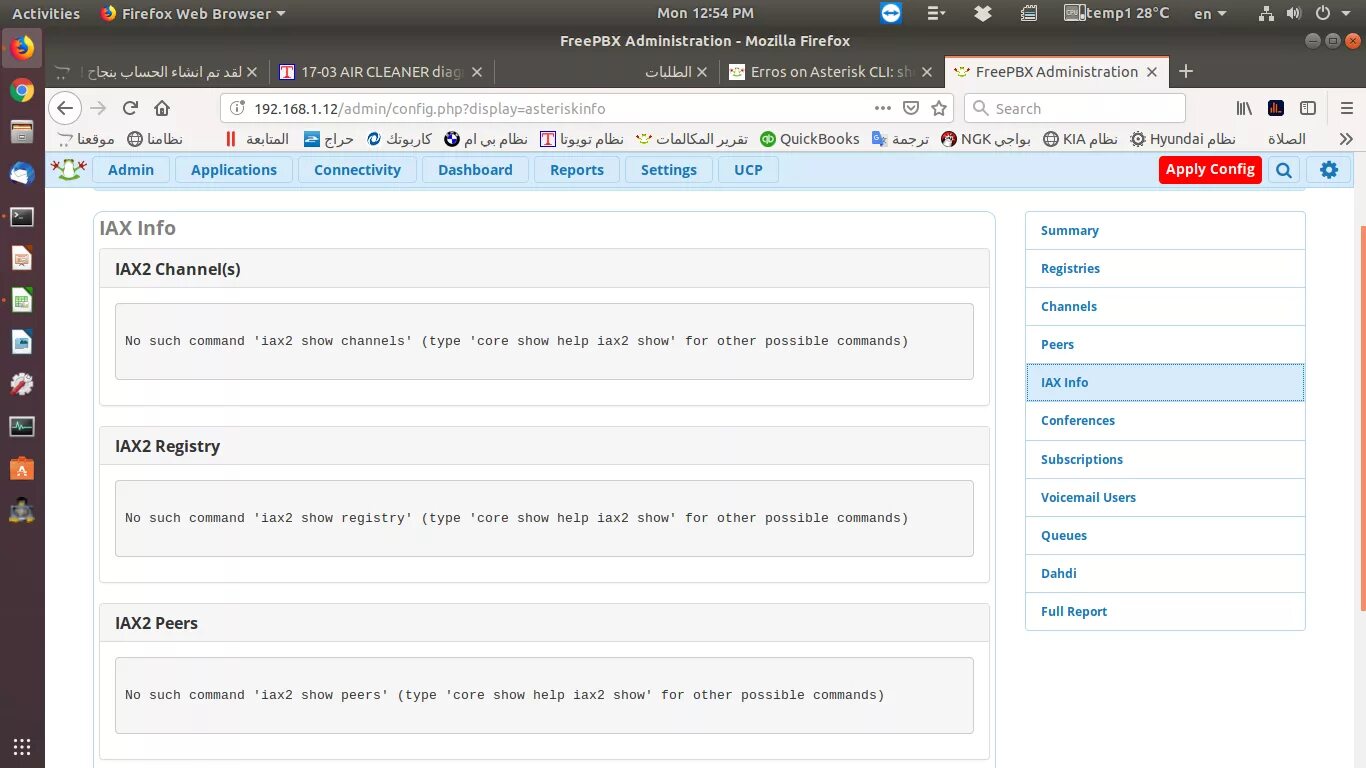
Task: Open the QuickBooks bookmark
Action: 810,139
